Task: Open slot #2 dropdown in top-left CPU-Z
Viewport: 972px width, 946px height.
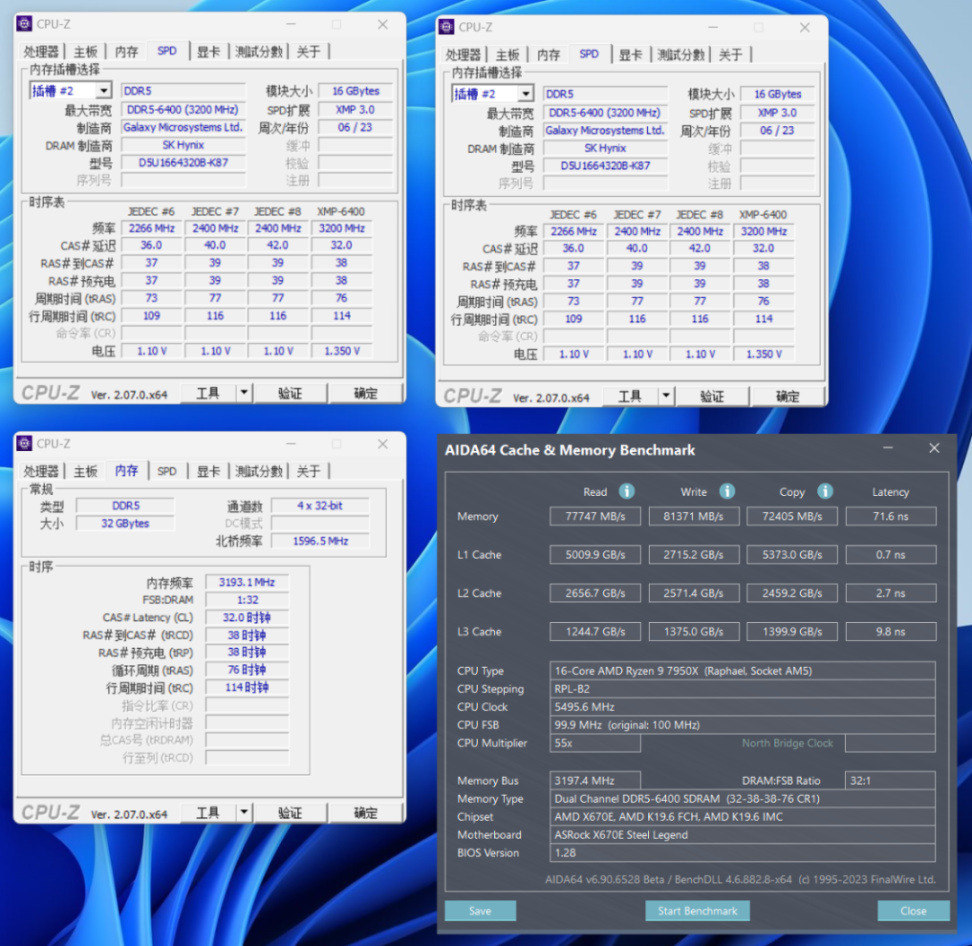Action: click(104, 91)
